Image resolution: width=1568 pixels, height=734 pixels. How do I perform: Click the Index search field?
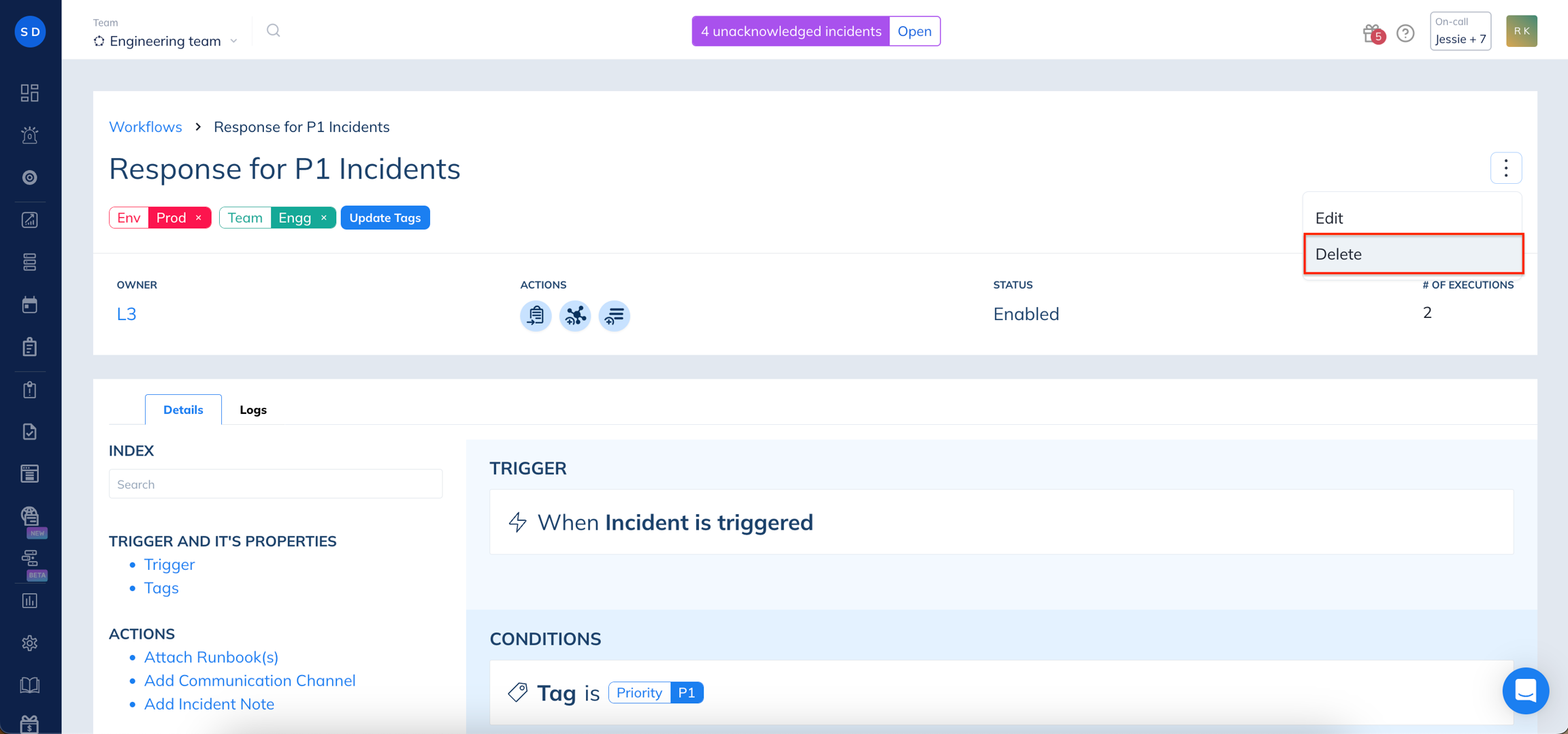pos(276,484)
